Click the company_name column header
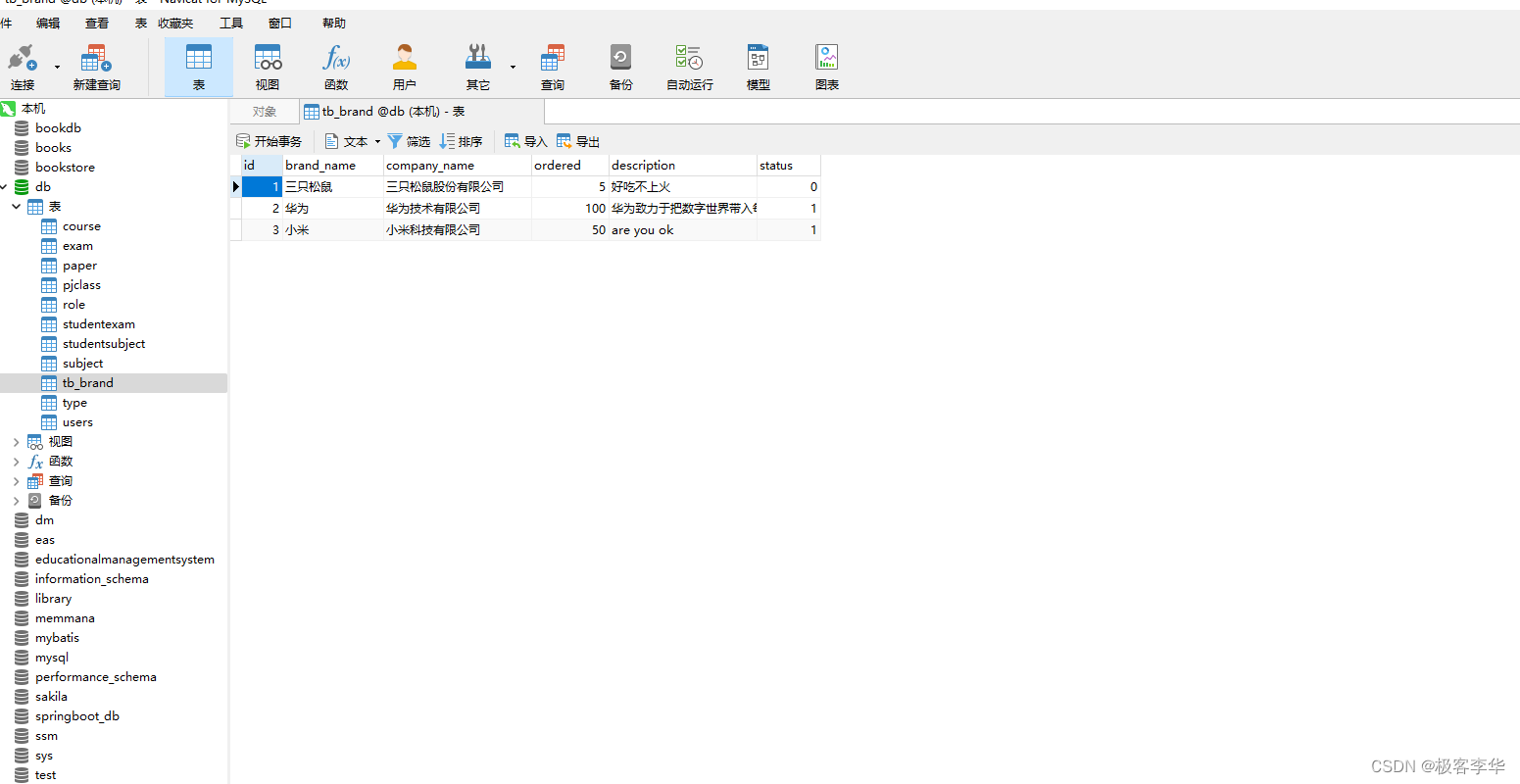The width and height of the screenshot is (1520, 784). pyautogui.click(x=458, y=166)
